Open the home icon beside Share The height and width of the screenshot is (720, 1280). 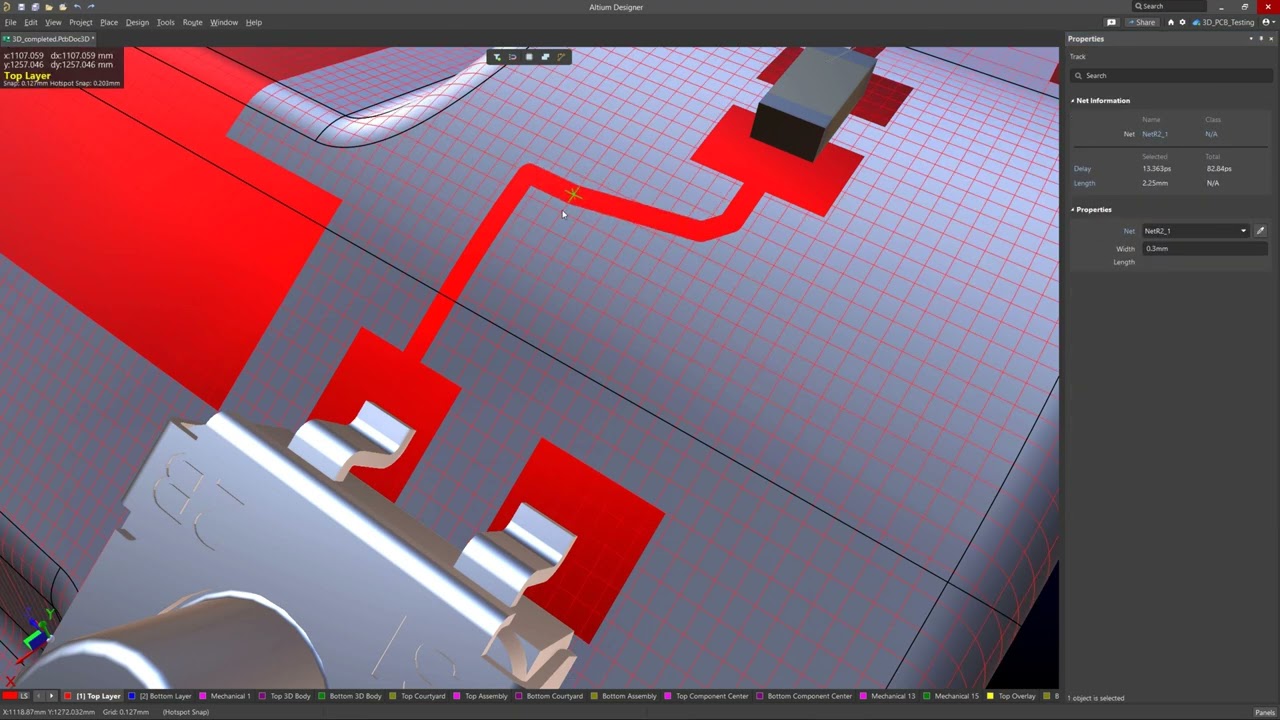pos(1171,22)
